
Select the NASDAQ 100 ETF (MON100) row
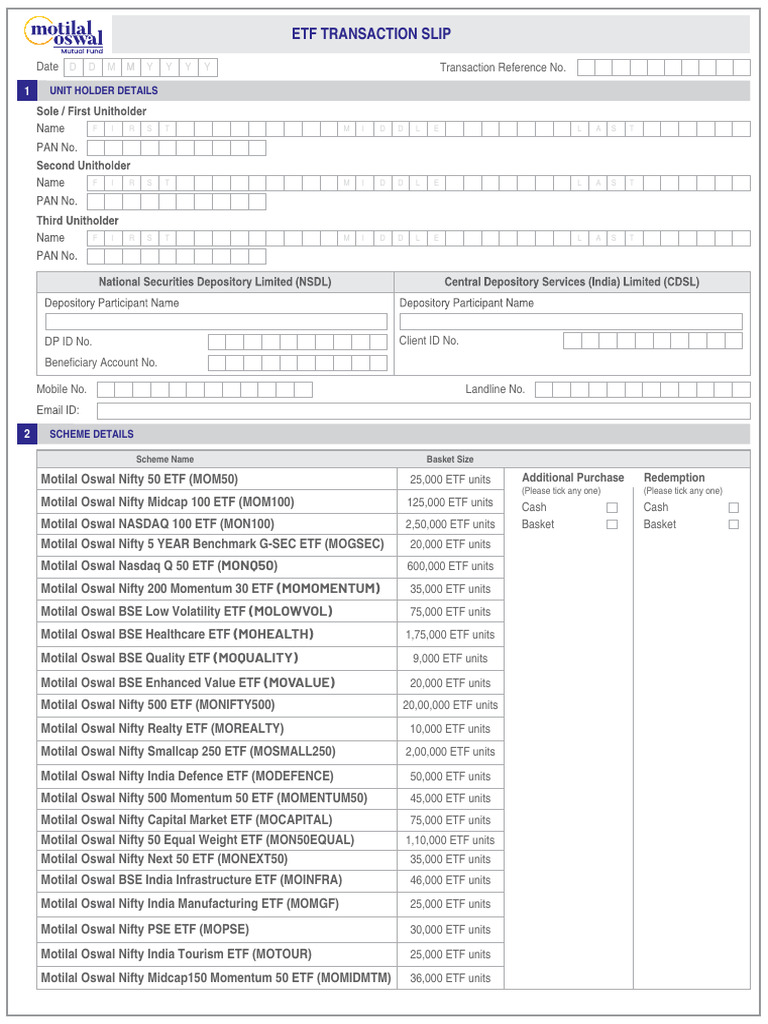click(x=270, y=524)
